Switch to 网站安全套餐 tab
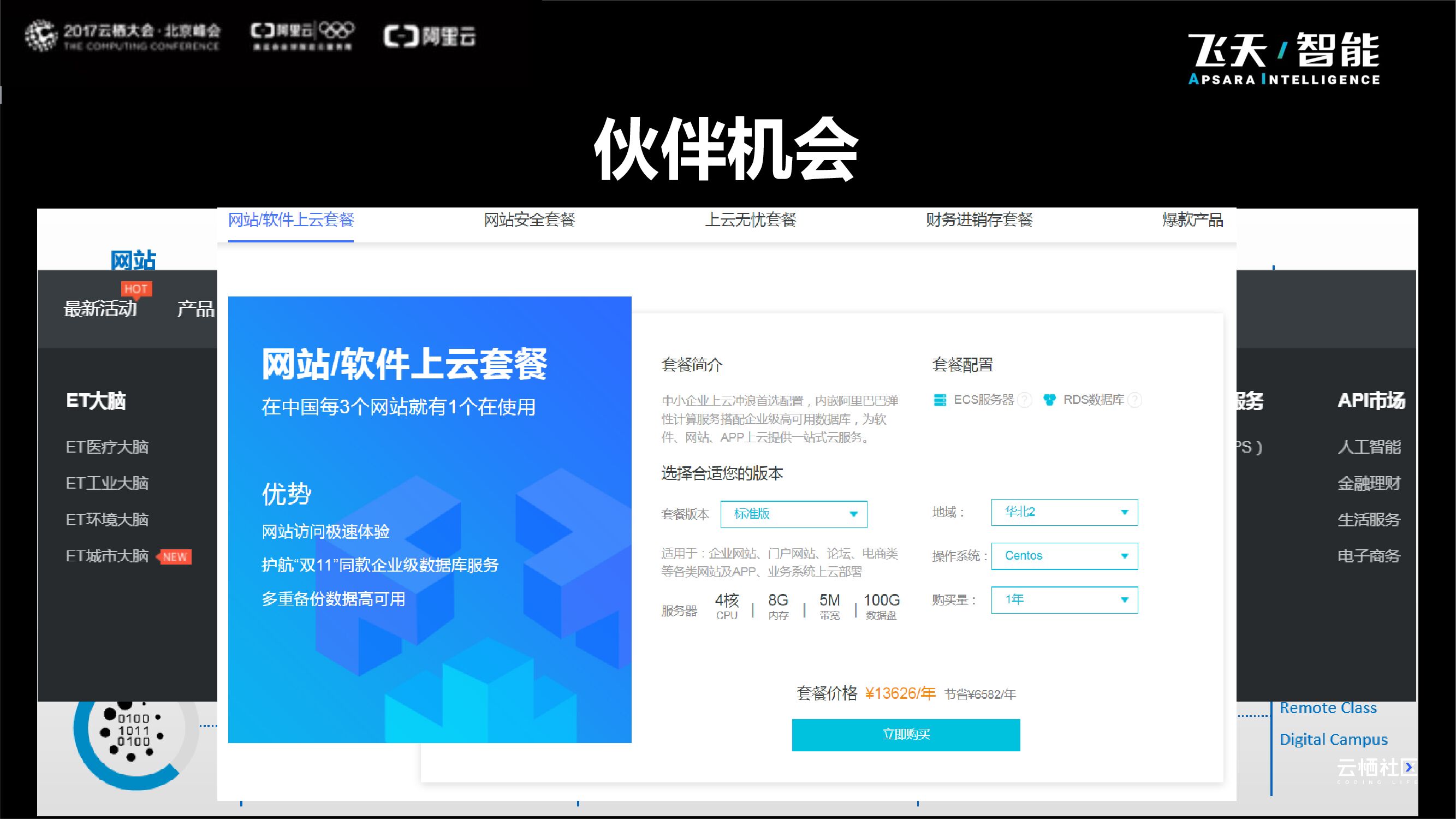Screen dimensions: 1456x819 tap(529, 220)
